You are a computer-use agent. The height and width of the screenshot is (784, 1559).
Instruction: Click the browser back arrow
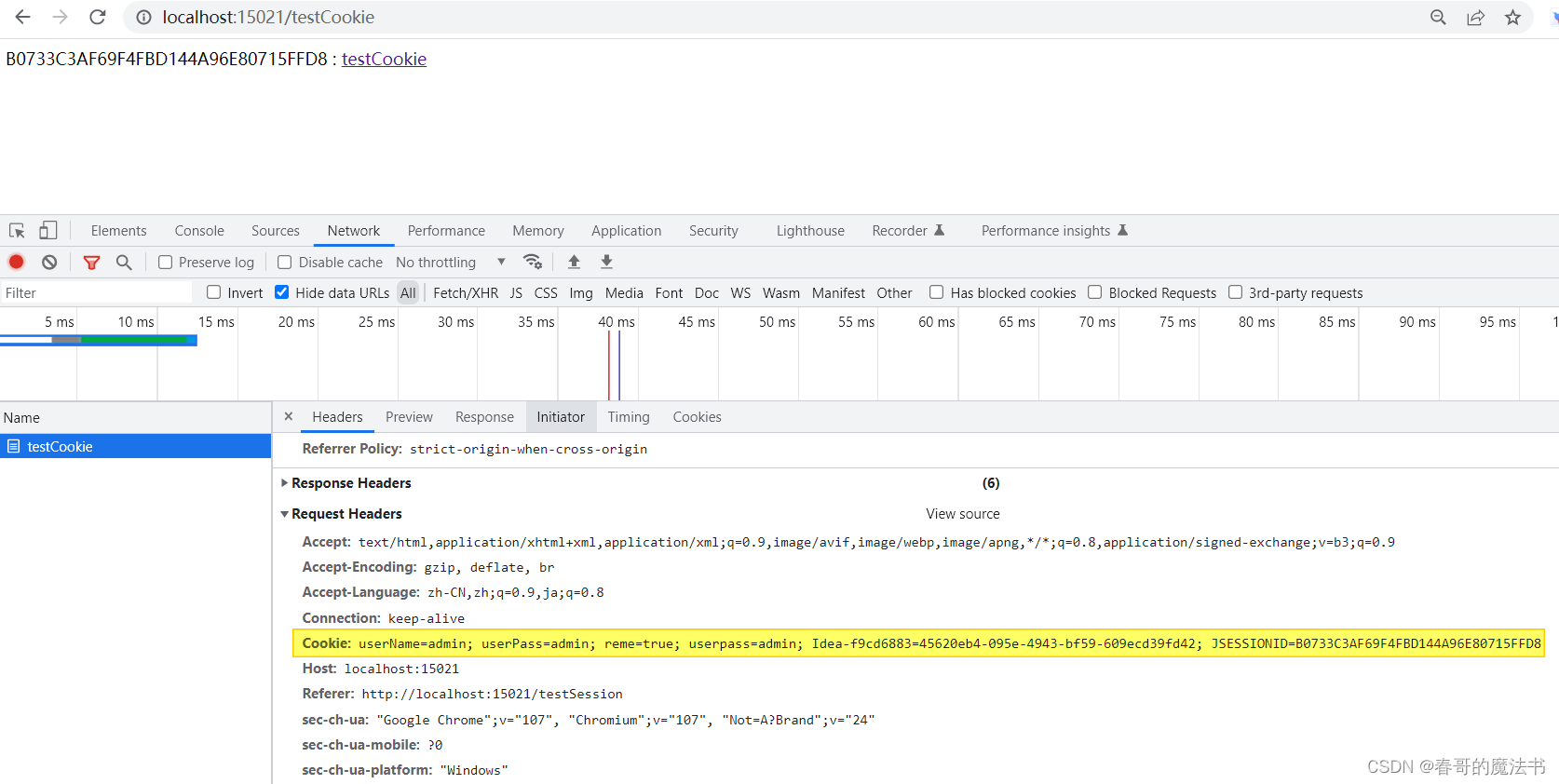click(23, 17)
